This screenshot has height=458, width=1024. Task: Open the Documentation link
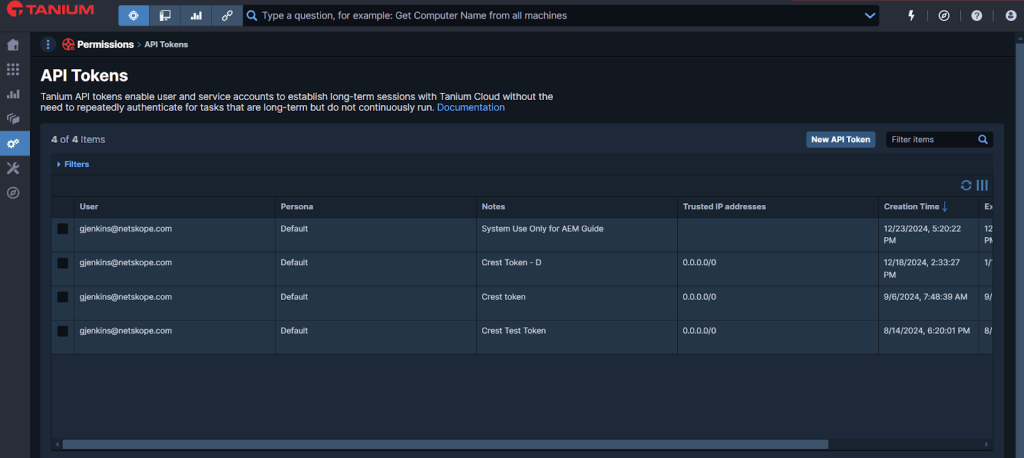point(471,107)
